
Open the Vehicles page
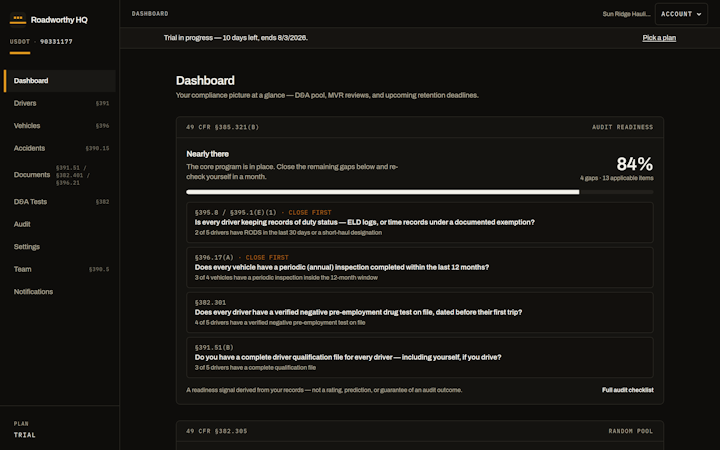[60, 126]
